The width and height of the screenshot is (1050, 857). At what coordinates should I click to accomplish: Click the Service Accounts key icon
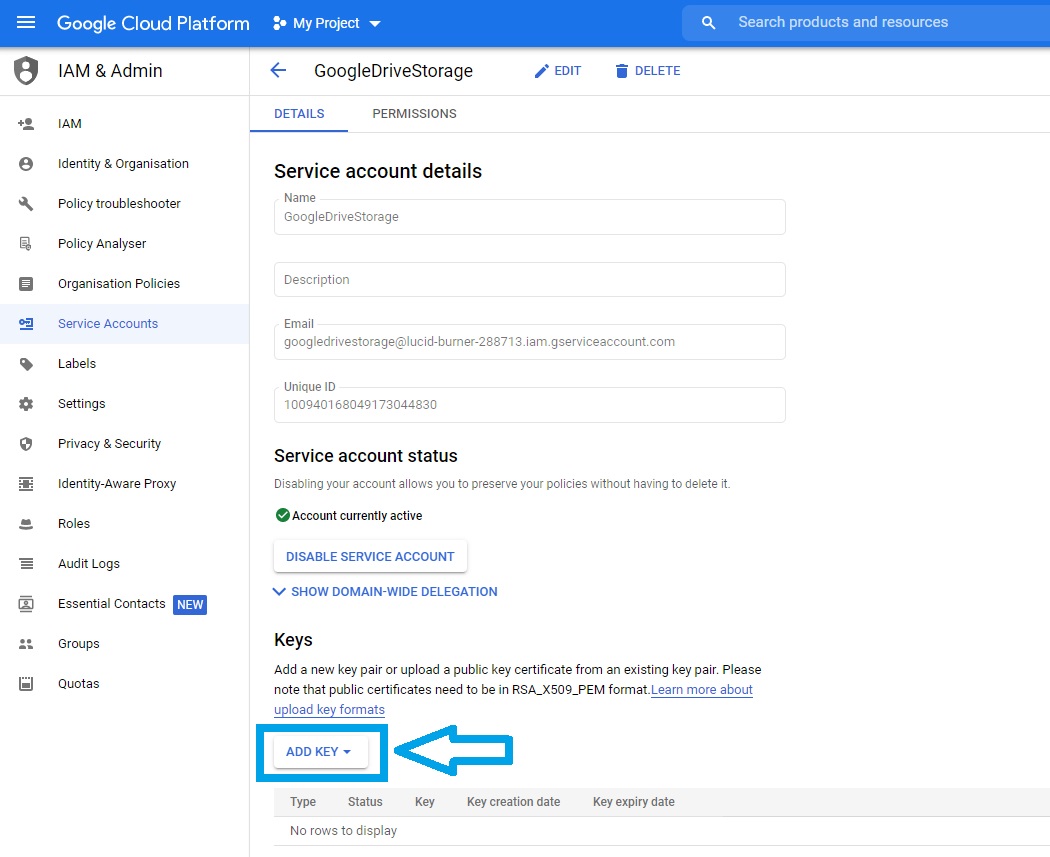pyautogui.click(x=26, y=324)
